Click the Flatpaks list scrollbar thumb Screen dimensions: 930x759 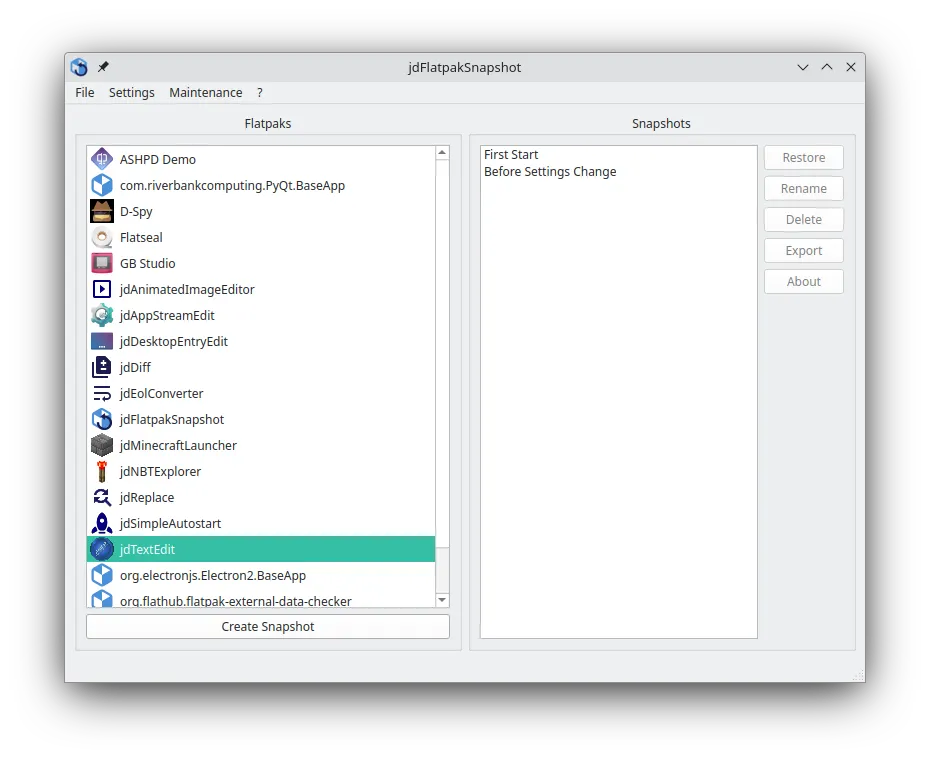[442, 353]
